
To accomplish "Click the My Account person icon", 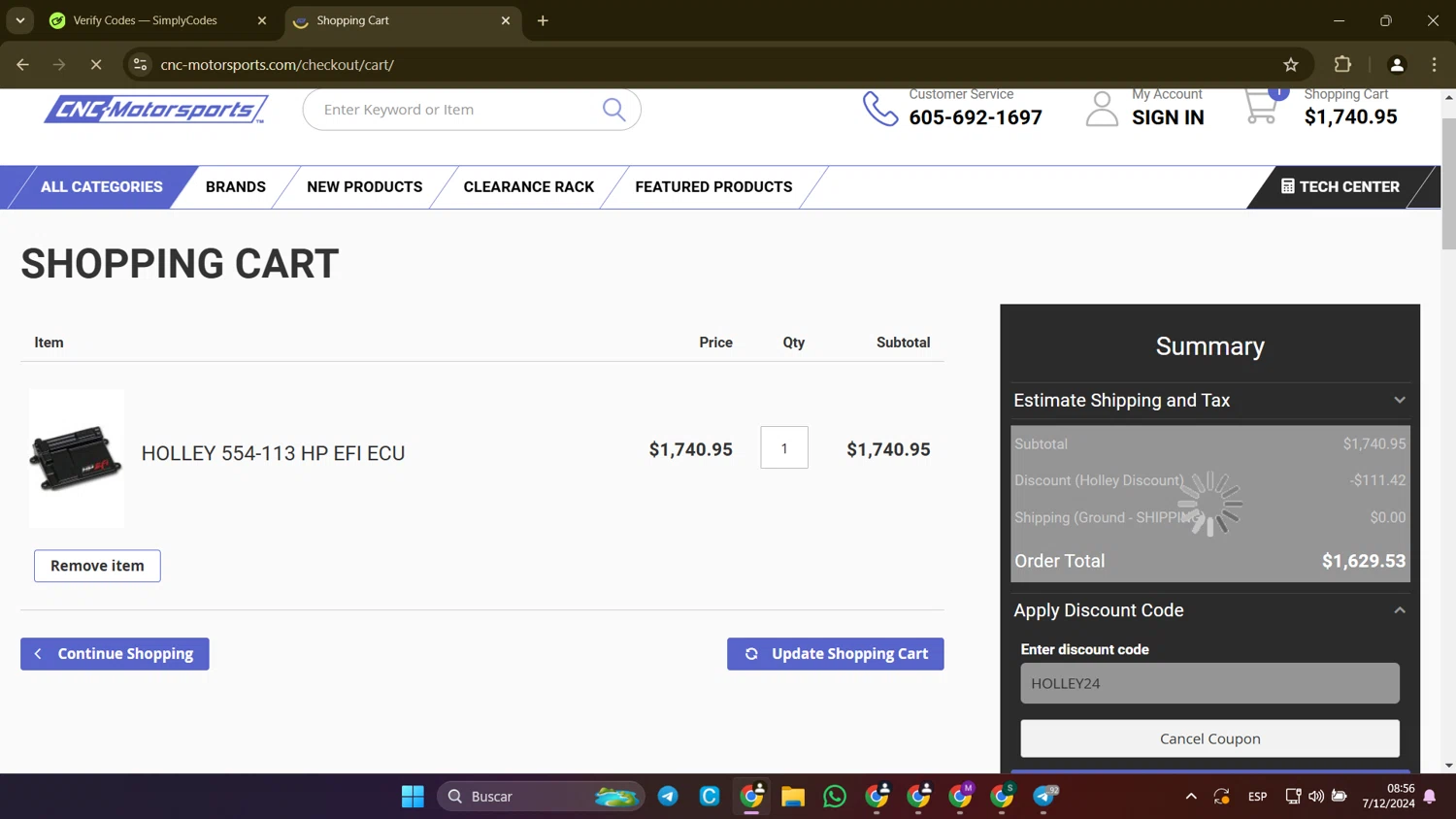I will click(x=1102, y=109).
